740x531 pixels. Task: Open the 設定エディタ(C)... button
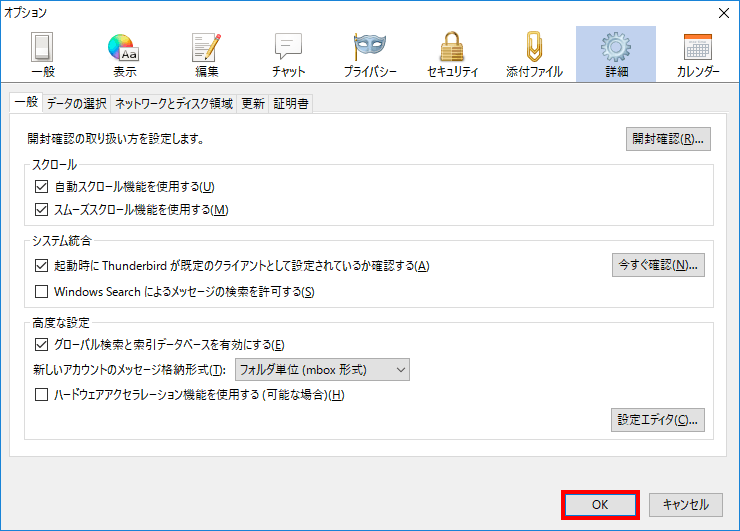[658, 420]
